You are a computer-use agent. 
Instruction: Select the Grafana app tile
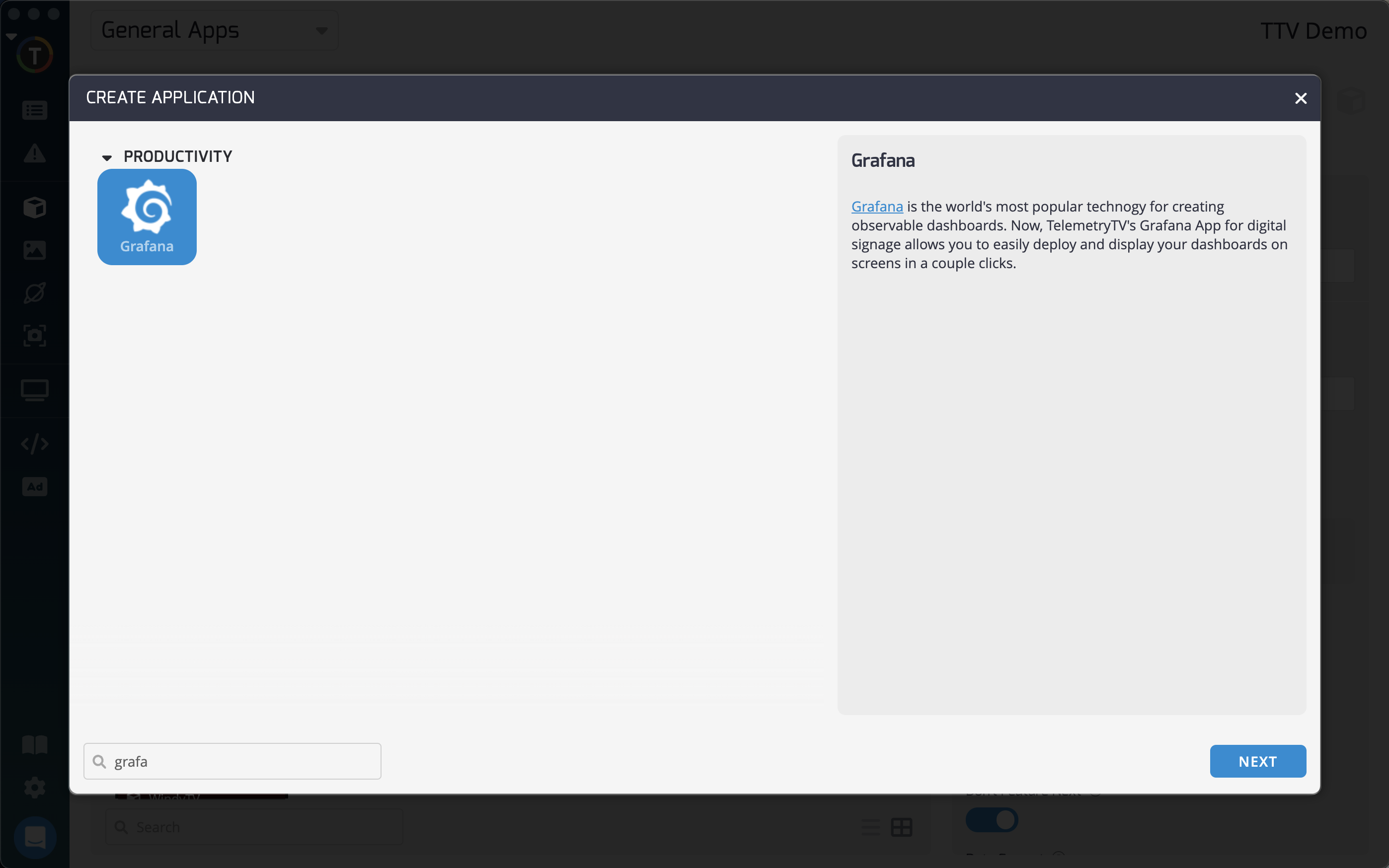click(x=147, y=217)
